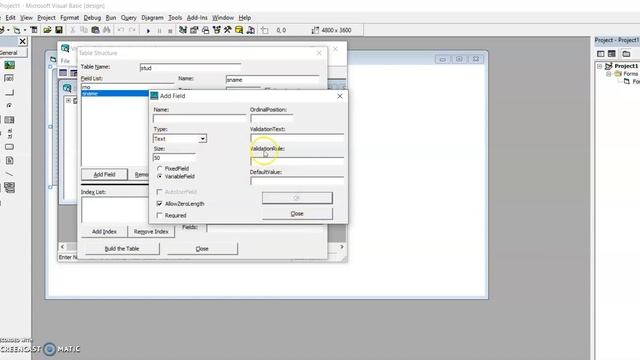This screenshot has height=360, width=640.
Task: Open the Debug menu
Action: pyautogui.click(x=92, y=18)
